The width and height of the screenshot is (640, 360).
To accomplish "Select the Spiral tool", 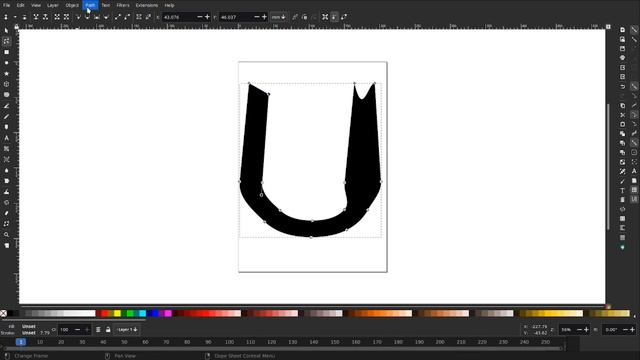I will [x=6, y=95].
